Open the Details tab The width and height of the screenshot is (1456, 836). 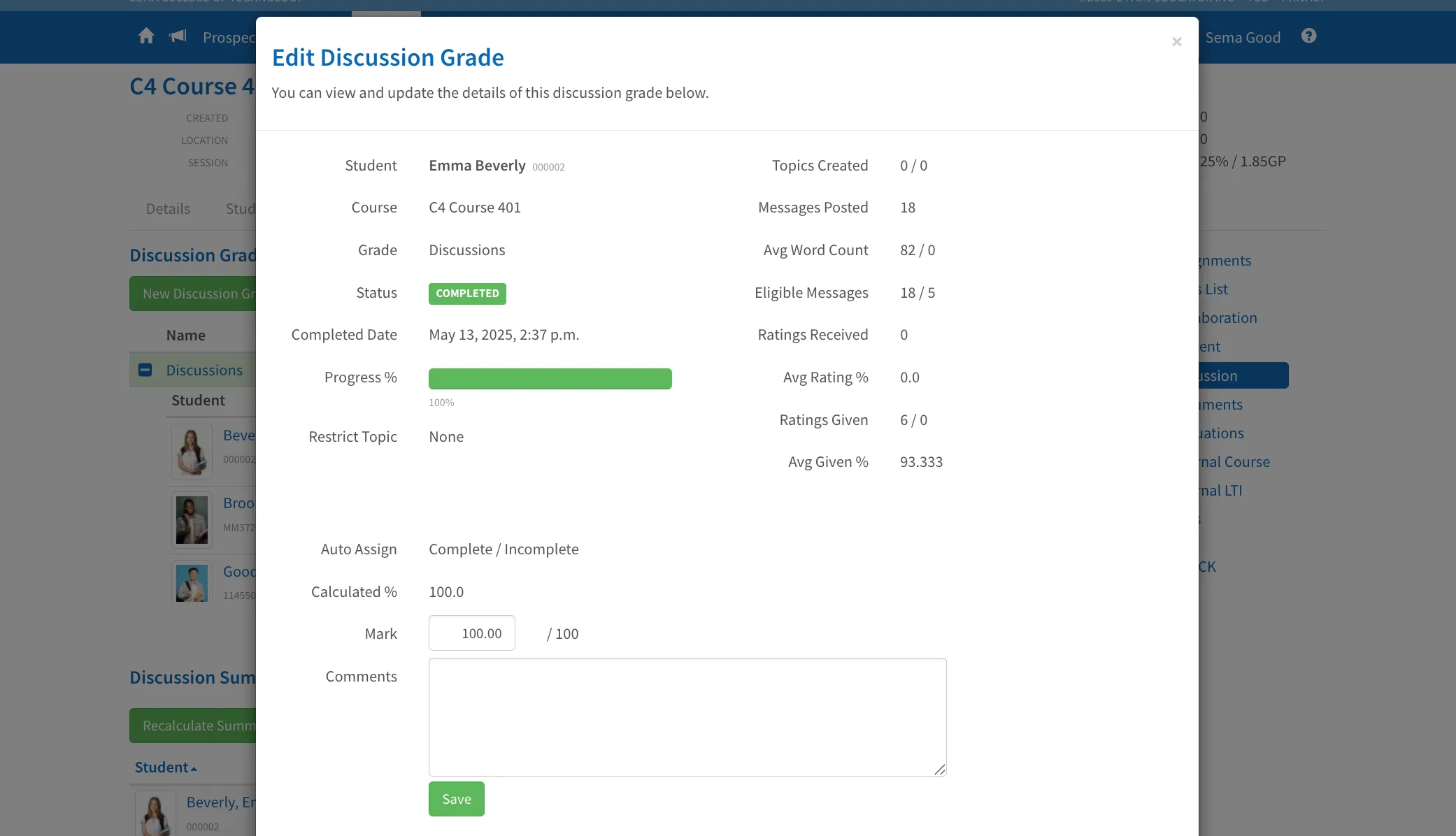pos(168,208)
